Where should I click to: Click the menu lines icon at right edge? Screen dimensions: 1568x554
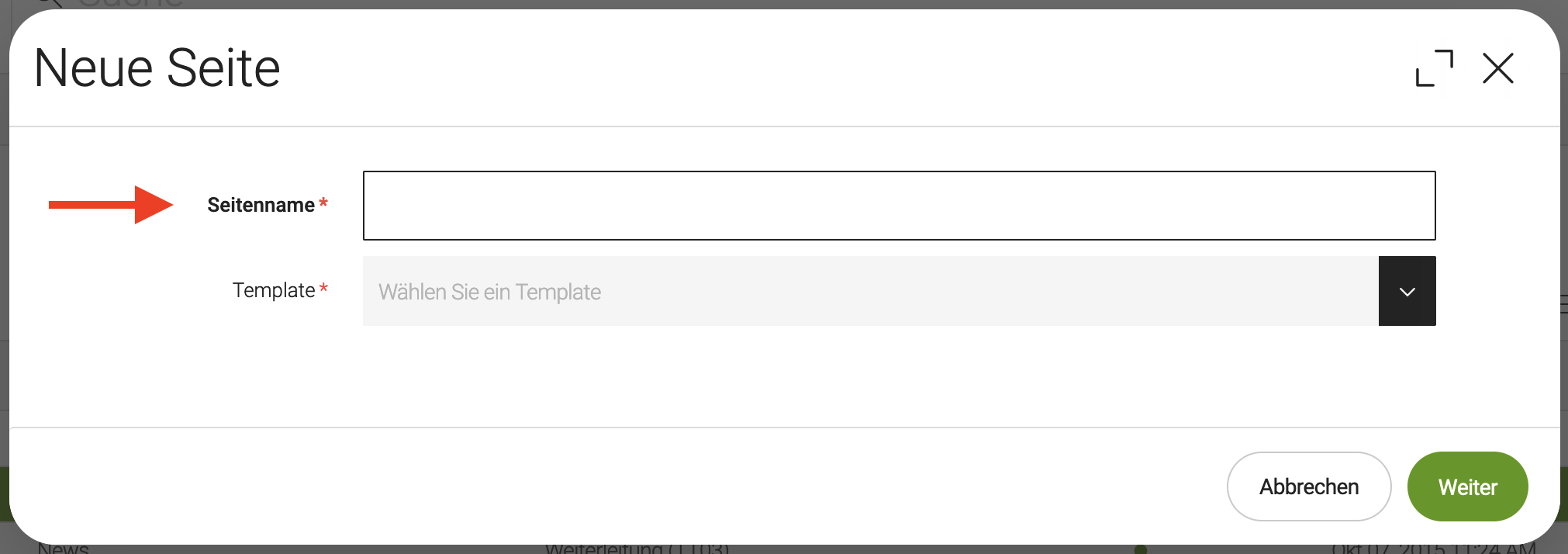1563,304
